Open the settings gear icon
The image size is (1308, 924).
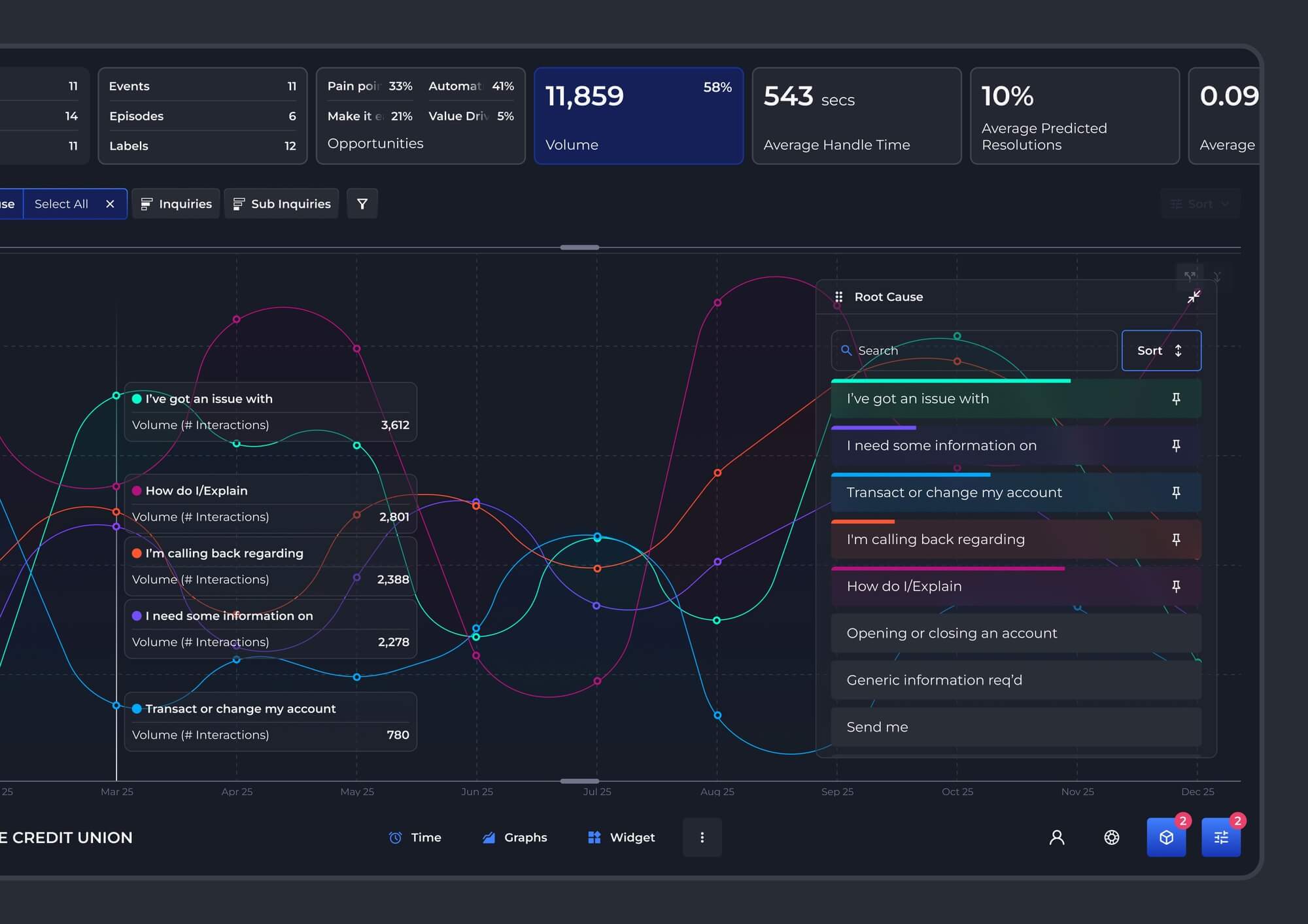(x=1111, y=838)
